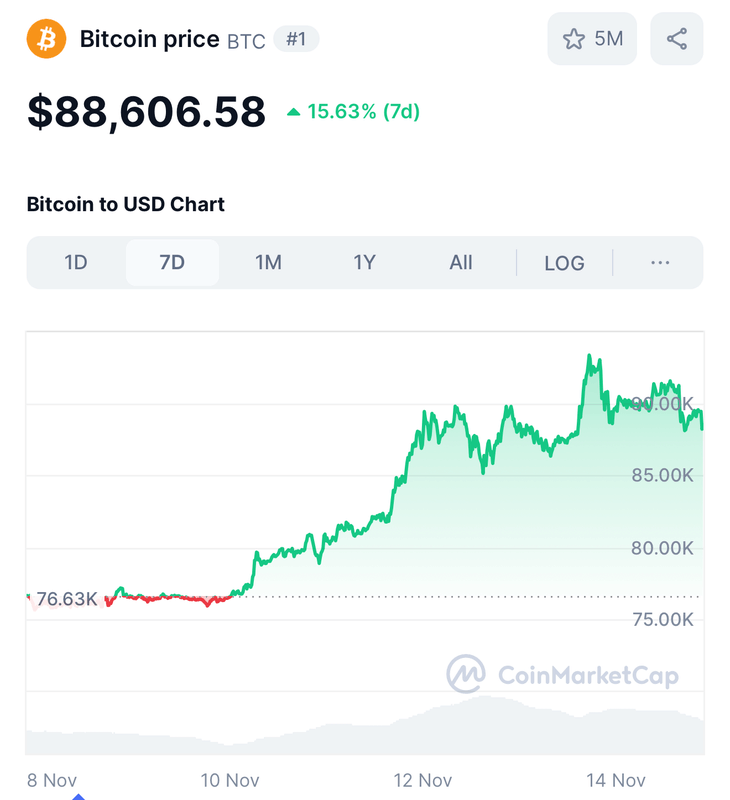Viewport: 730px width, 800px height.
Task: Click the #1 rank badge
Action: 296,40
